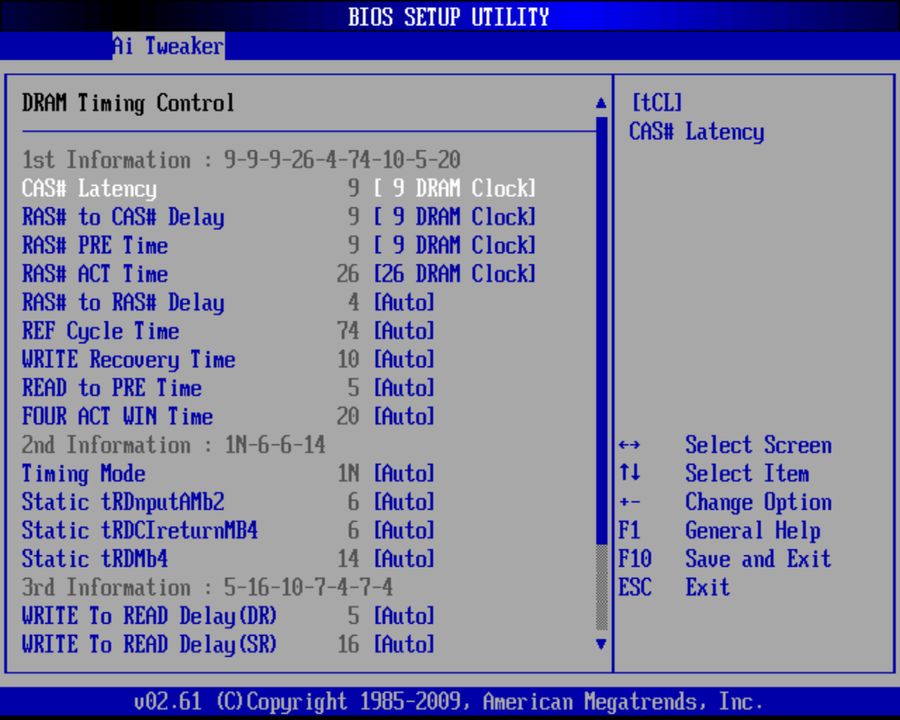Click the plus-minus key symbol
This screenshot has width=900, height=720.
(630, 502)
